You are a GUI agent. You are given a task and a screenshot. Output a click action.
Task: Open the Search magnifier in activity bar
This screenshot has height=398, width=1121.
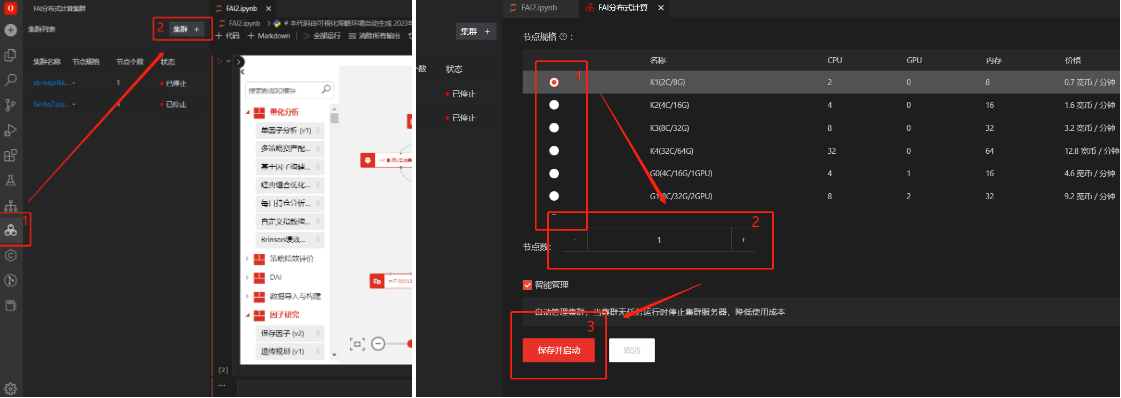[x=10, y=80]
